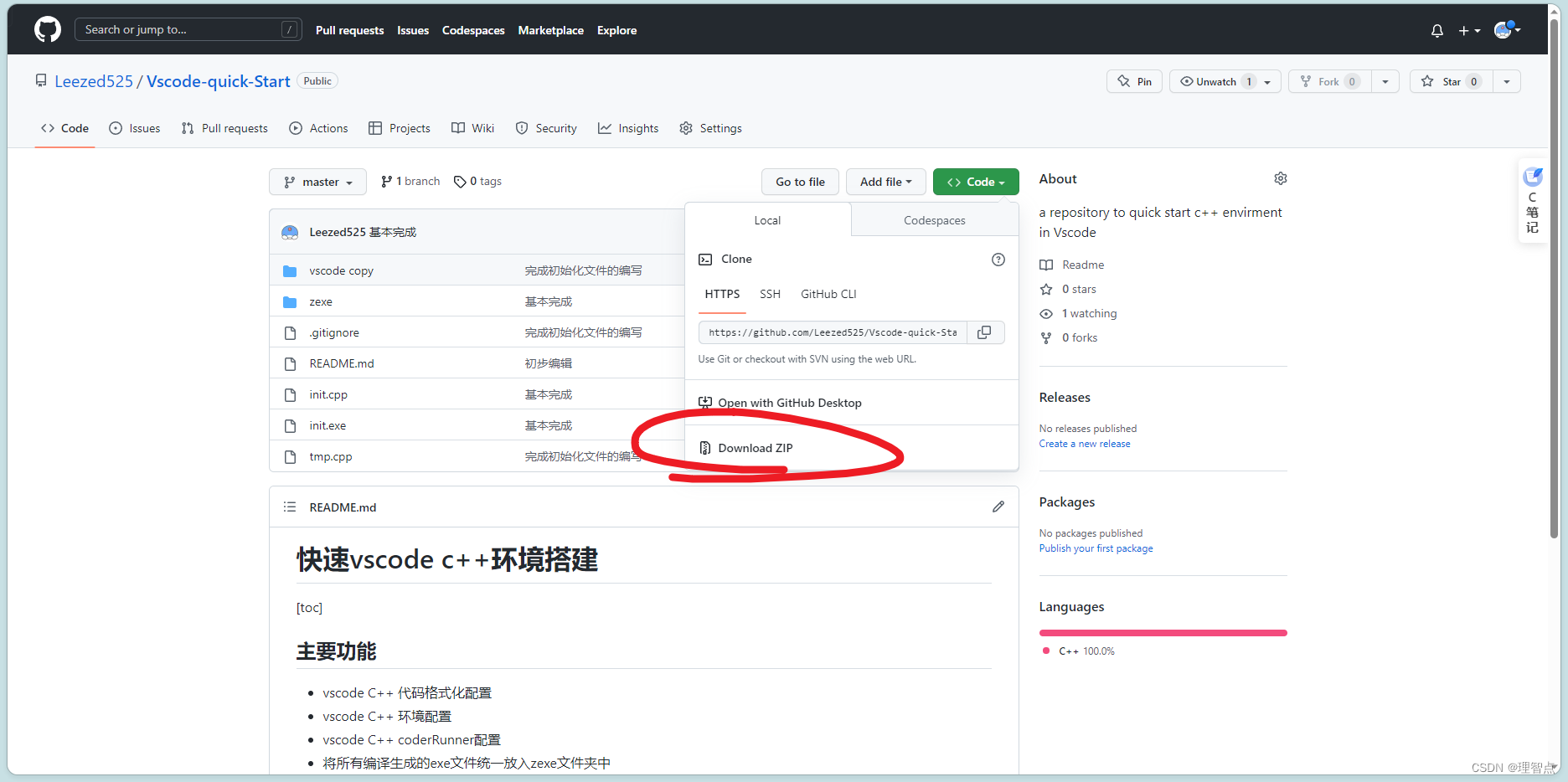Open the Vscode-quick-Start repository link
The image size is (1568, 782).
coord(219,81)
